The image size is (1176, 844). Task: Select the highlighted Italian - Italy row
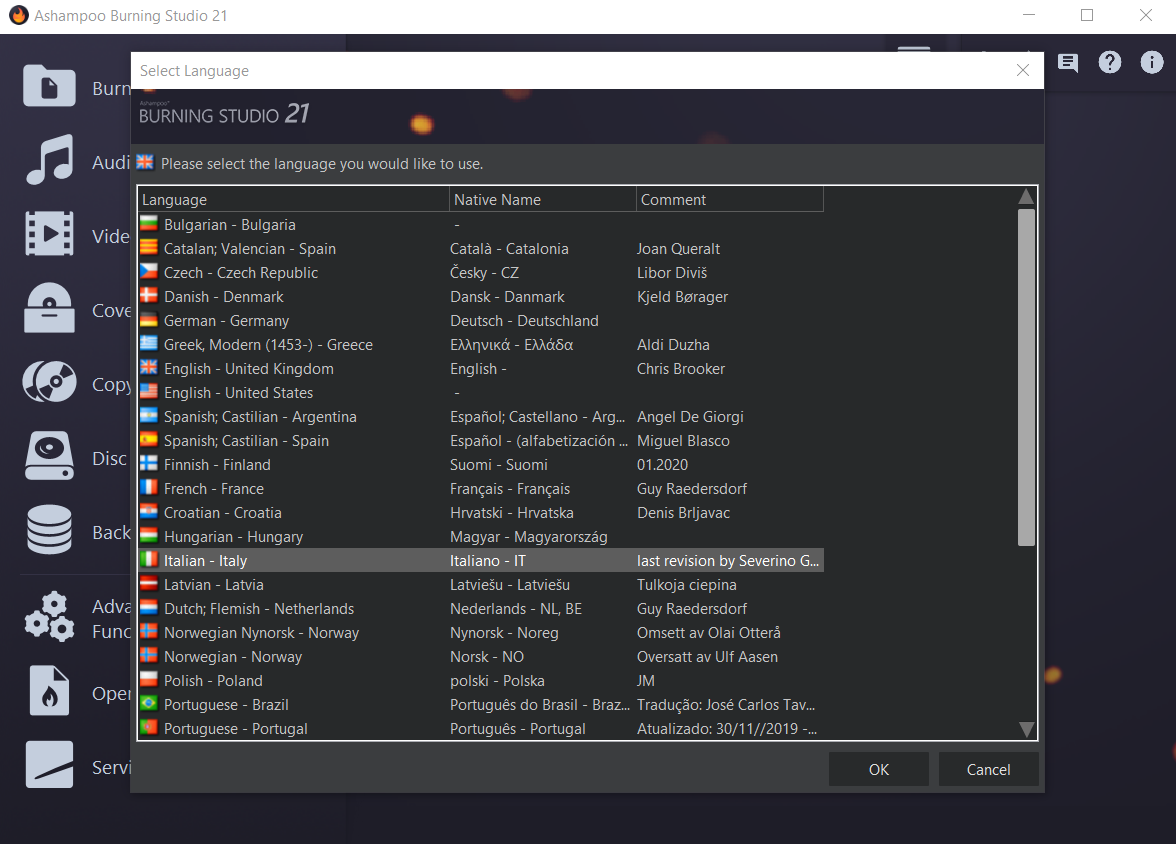click(481, 560)
